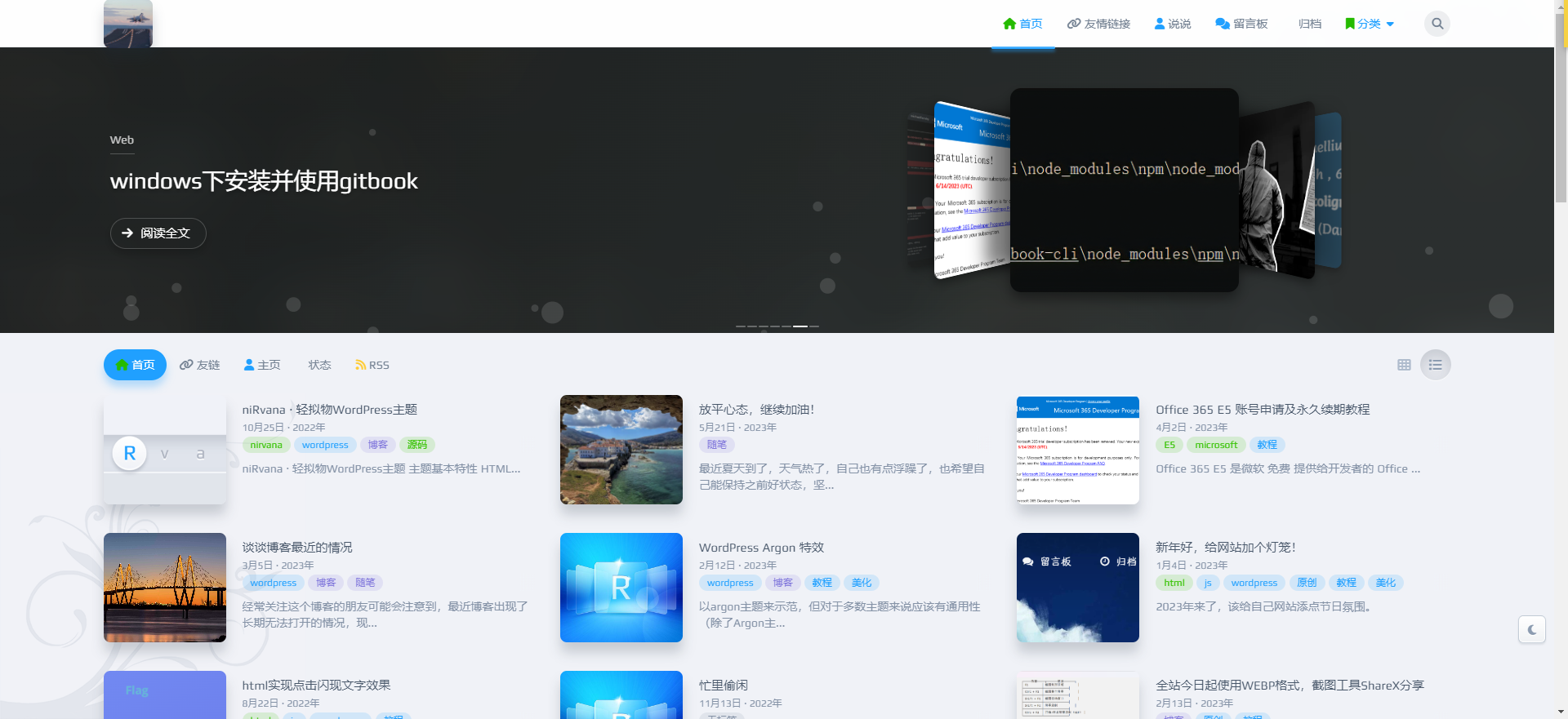Image resolution: width=1568 pixels, height=719 pixels.
Task: Go to 说说 page in top navigation
Action: 1172,24
